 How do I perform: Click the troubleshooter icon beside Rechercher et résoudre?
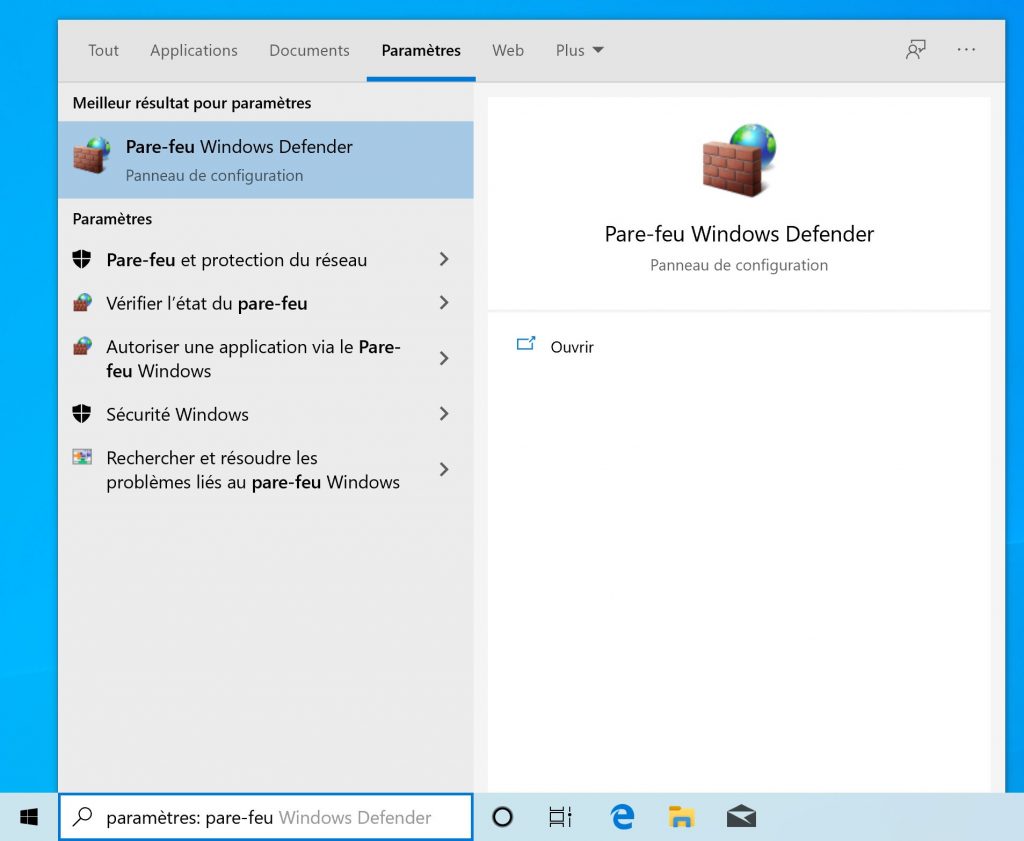82,457
